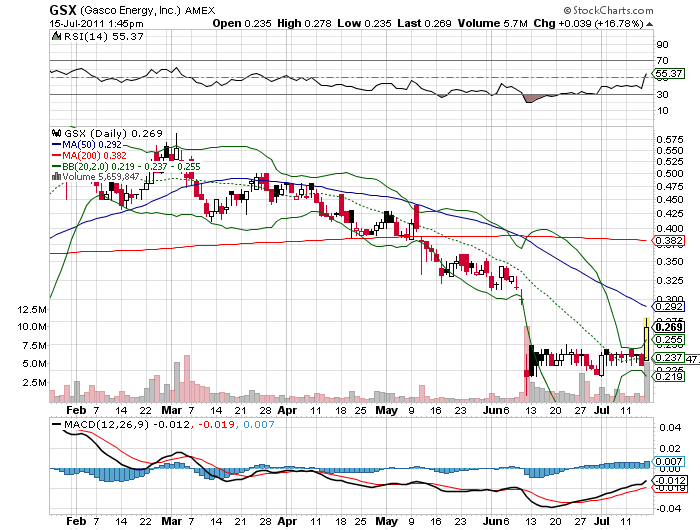The height and width of the screenshot is (530, 700).
Task: Click the Feb label on the MACD axis
Action: click(x=76, y=521)
